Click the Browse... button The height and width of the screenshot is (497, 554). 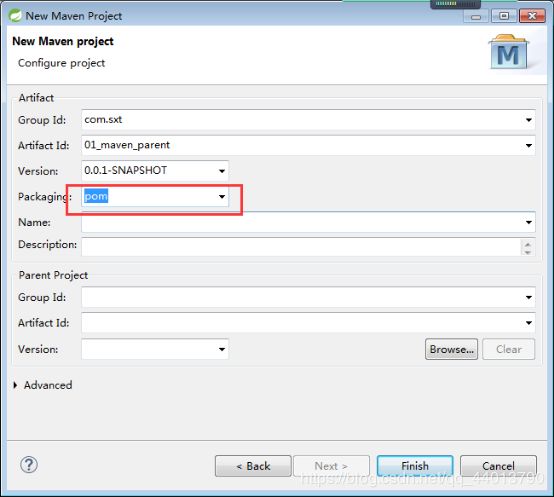(x=452, y=349)
